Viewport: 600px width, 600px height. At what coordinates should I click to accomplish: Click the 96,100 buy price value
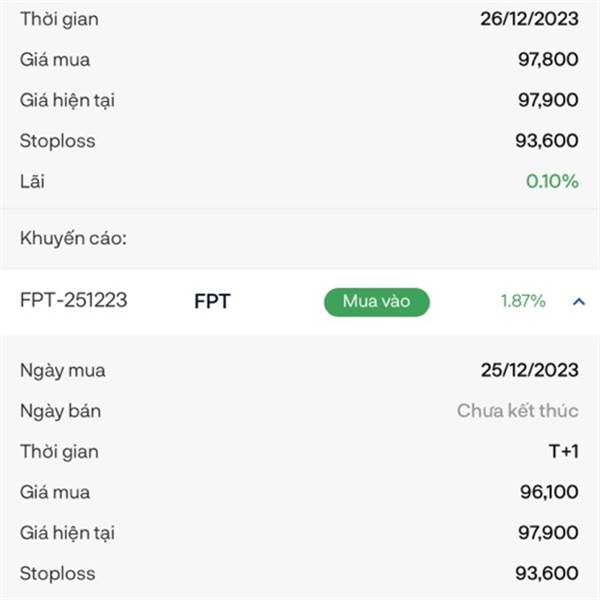click(547, 492)
